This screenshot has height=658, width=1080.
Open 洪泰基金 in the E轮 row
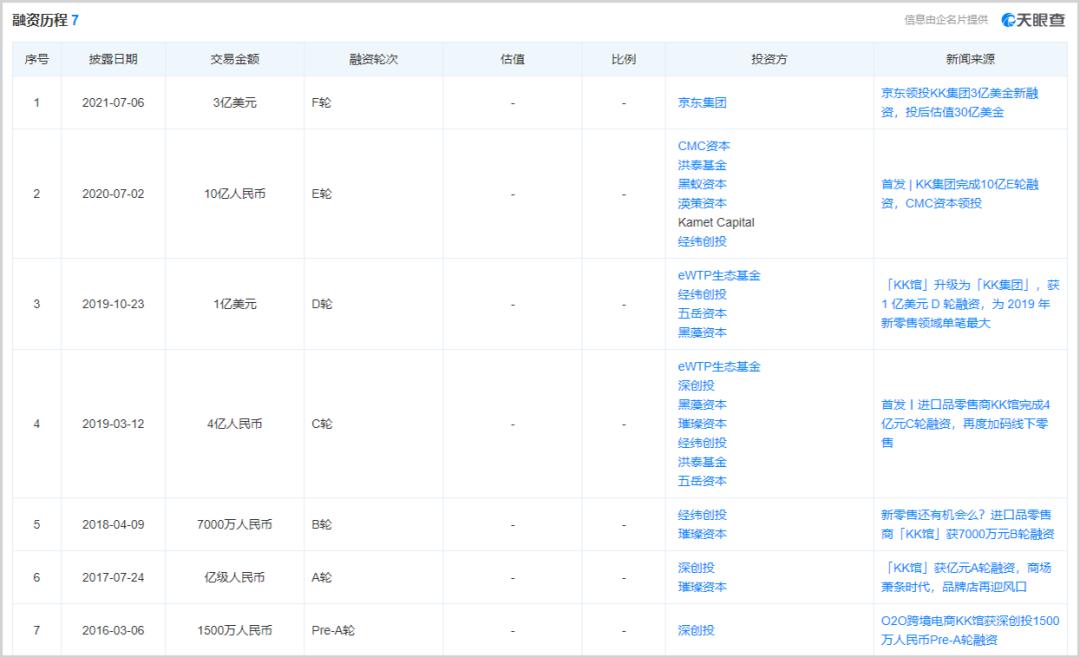tap(702, 165)
